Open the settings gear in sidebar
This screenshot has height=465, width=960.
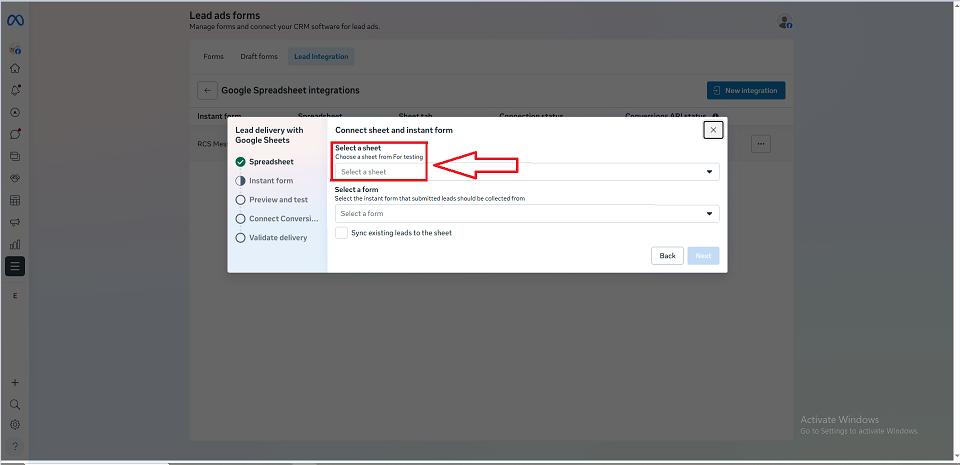pos(15,424)
